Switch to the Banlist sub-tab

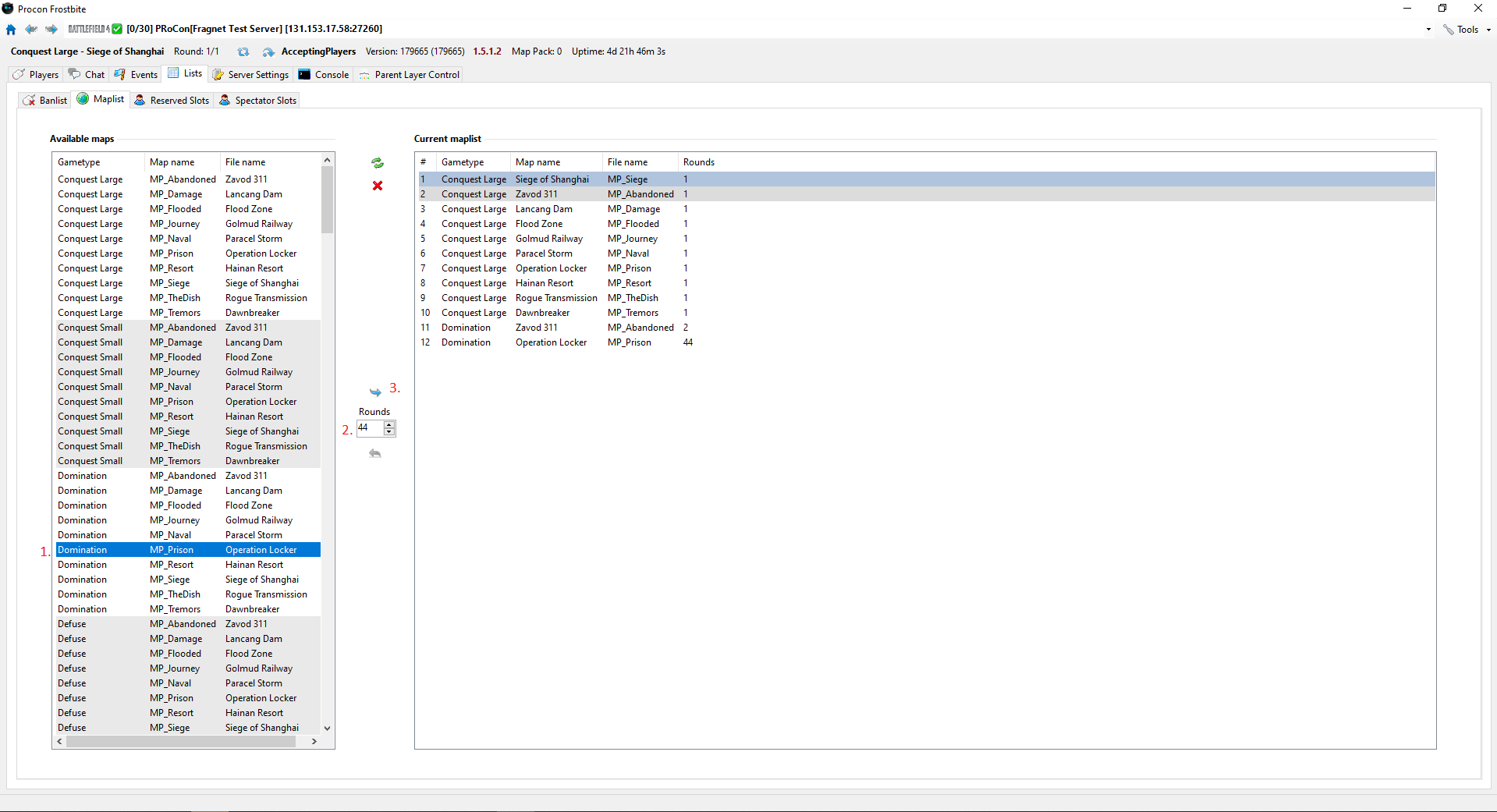[45, 101]
